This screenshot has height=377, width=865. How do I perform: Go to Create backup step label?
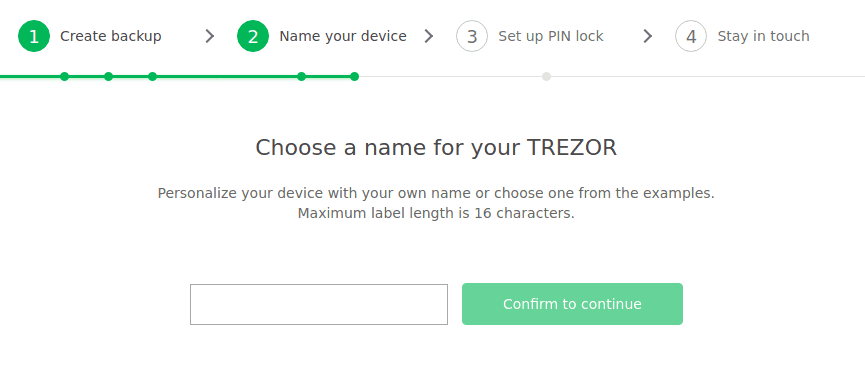[110, 36]
